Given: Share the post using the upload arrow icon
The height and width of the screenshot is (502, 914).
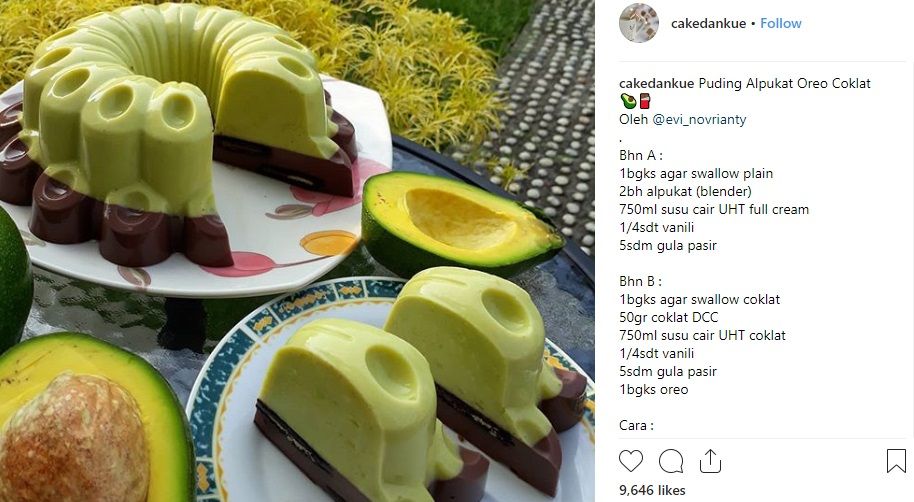Looking at the screenshot, I should (x=710, y=461).
